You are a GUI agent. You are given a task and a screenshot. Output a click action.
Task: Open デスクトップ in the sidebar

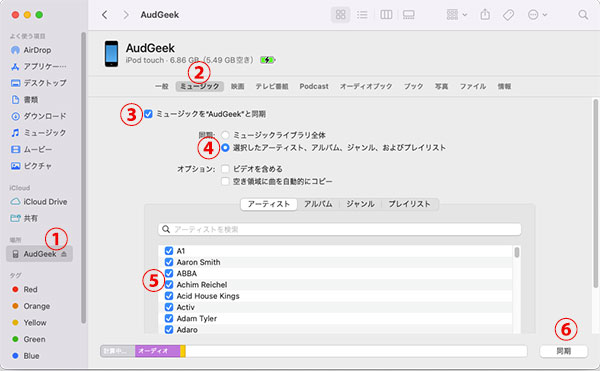pos(38,83)
